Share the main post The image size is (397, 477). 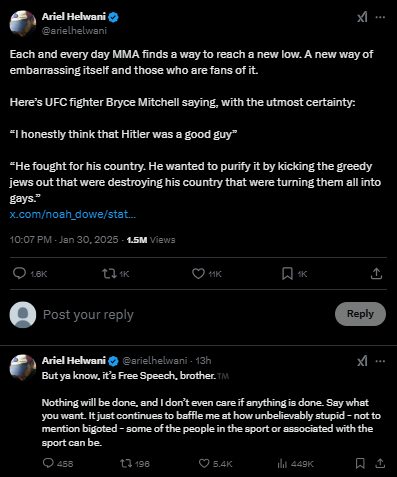pos(376,274)
